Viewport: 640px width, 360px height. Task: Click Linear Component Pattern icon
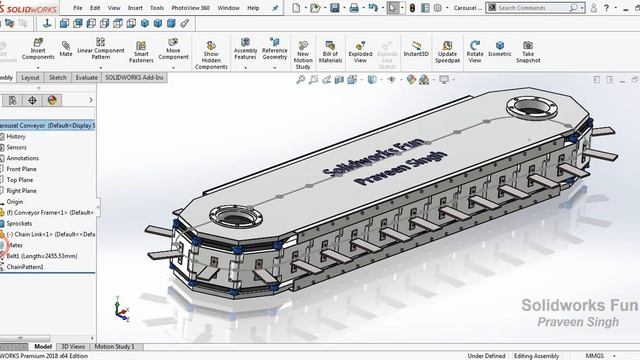pos(100,42)
